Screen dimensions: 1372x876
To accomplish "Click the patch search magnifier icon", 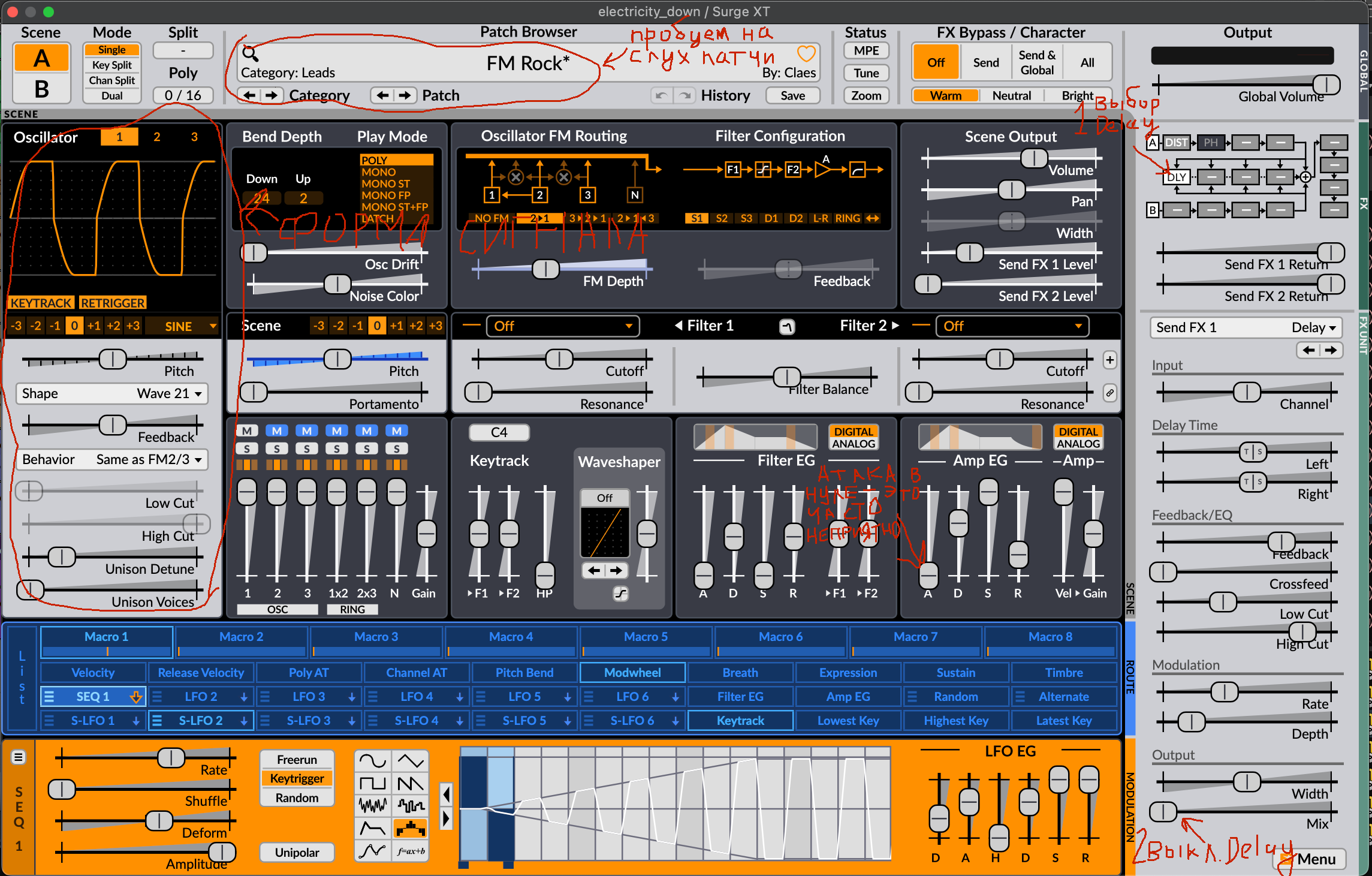I will pos(250,54).
